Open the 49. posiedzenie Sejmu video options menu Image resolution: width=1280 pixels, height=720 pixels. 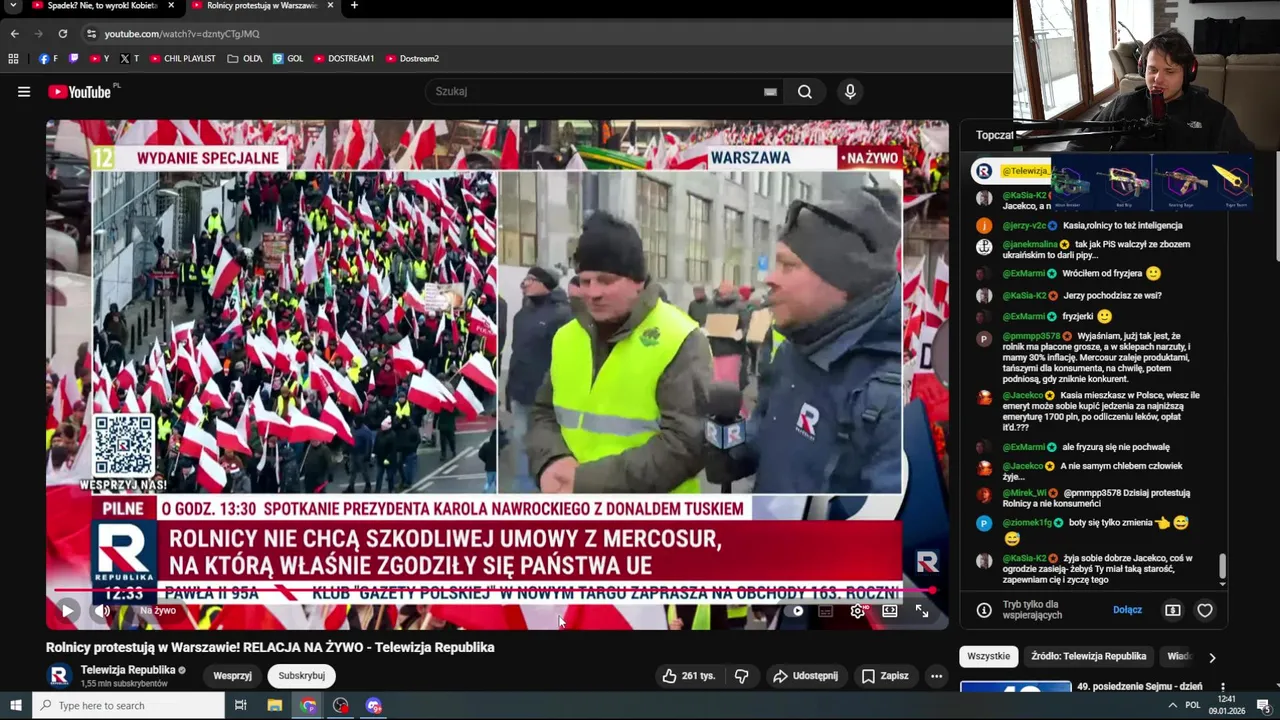pyautogui.click(x=1223, y=688)
